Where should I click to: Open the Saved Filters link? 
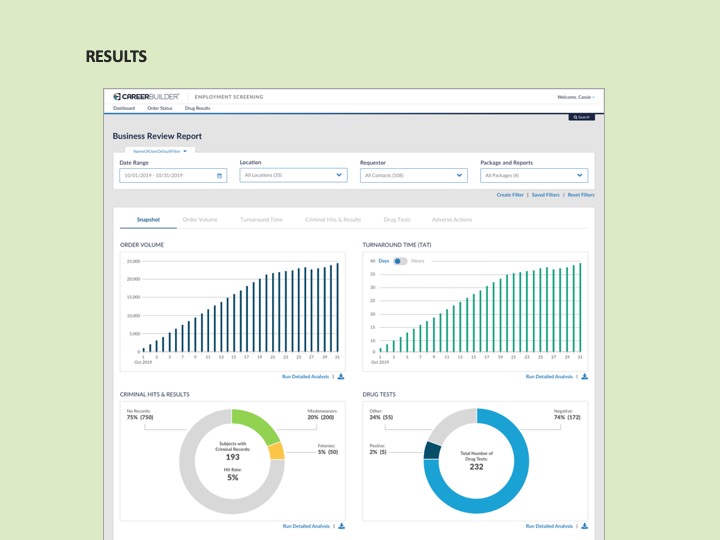(x=546, y=195)
